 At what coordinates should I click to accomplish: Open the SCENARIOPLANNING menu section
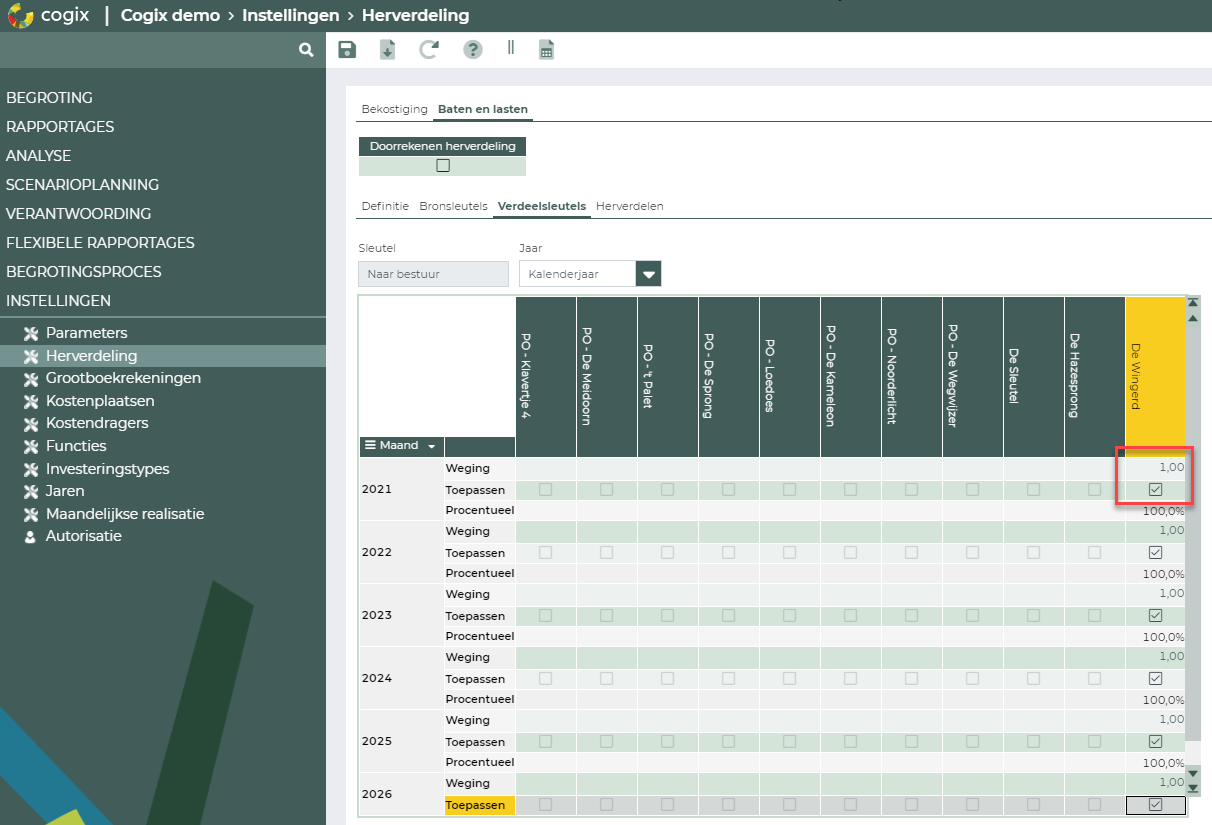(82, 185)
